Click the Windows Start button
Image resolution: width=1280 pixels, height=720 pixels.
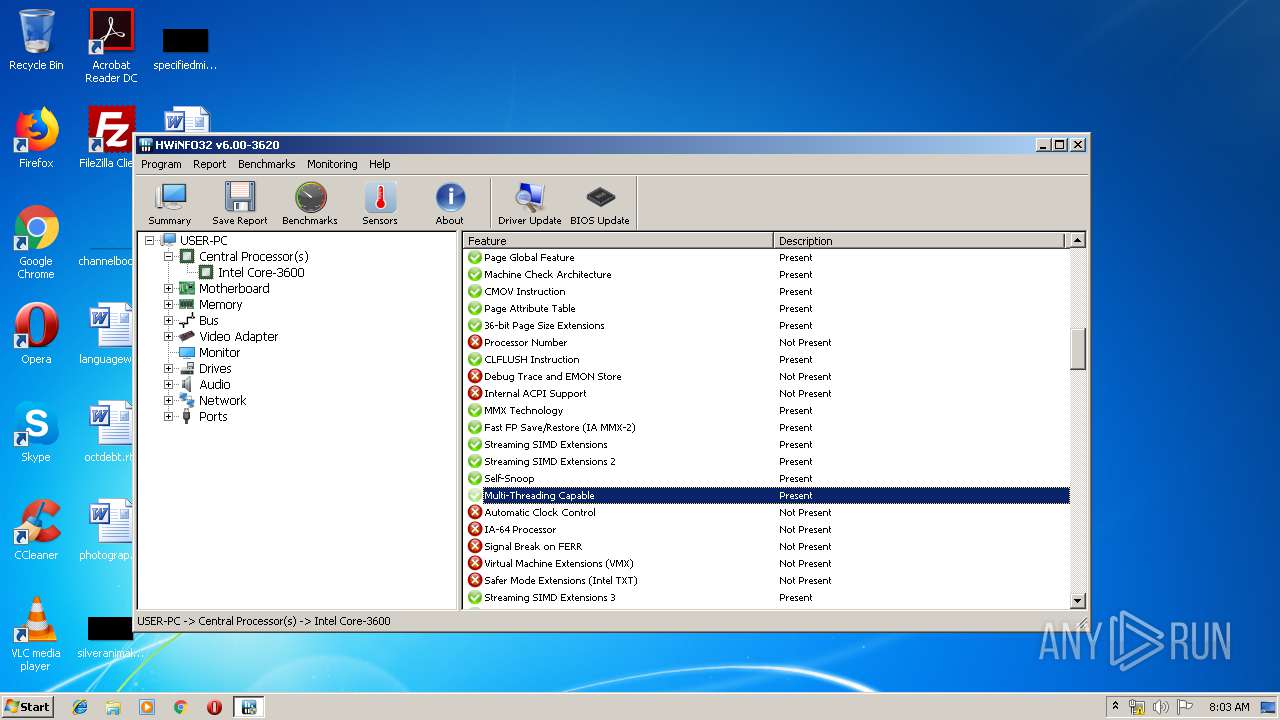27,706
